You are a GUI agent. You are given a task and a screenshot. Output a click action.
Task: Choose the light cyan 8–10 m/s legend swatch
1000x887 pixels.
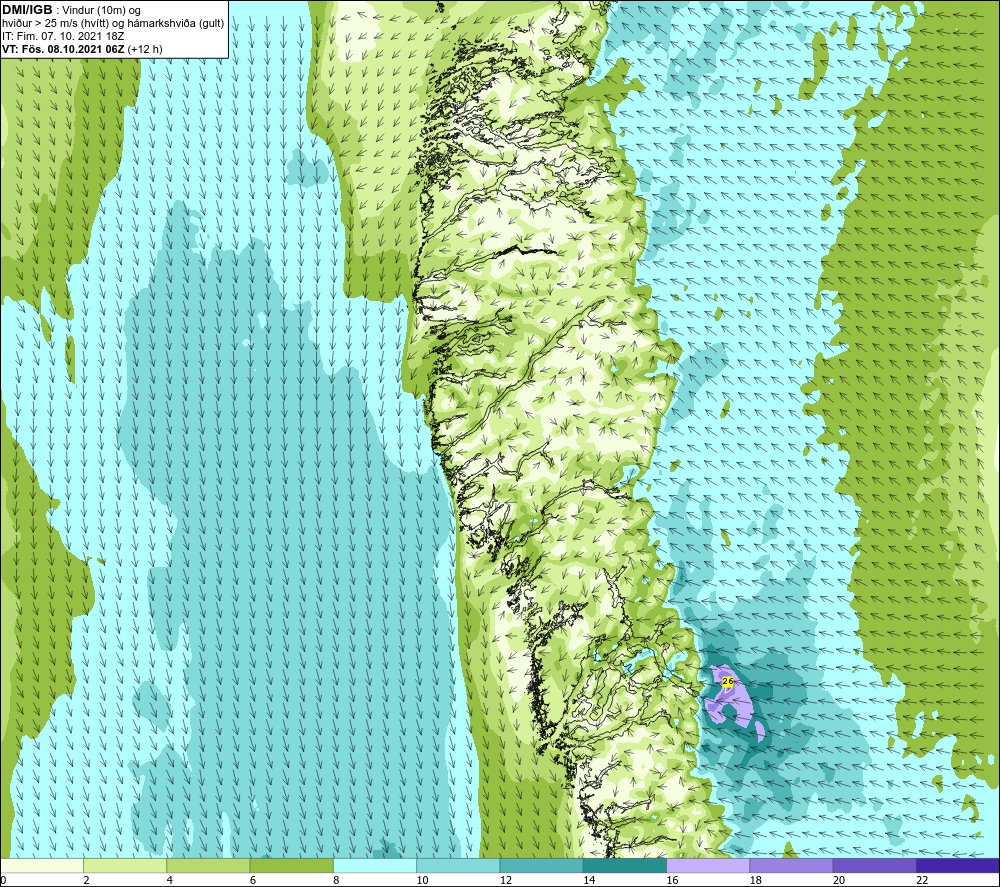[375, 865]
